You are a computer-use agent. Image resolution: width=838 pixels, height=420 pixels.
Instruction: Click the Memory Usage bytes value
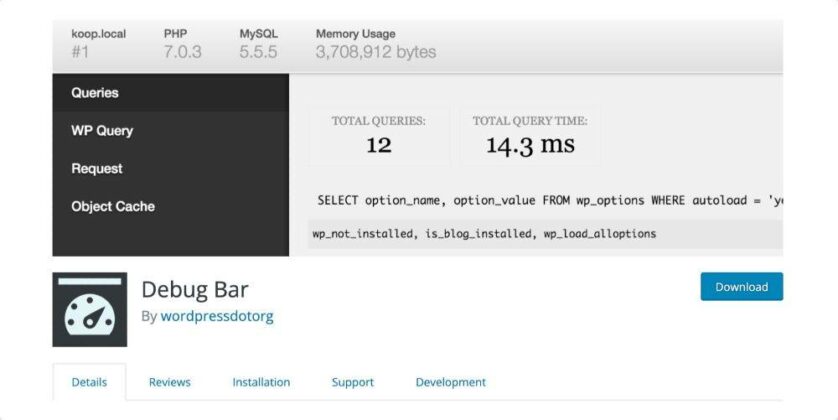(375, 51)
